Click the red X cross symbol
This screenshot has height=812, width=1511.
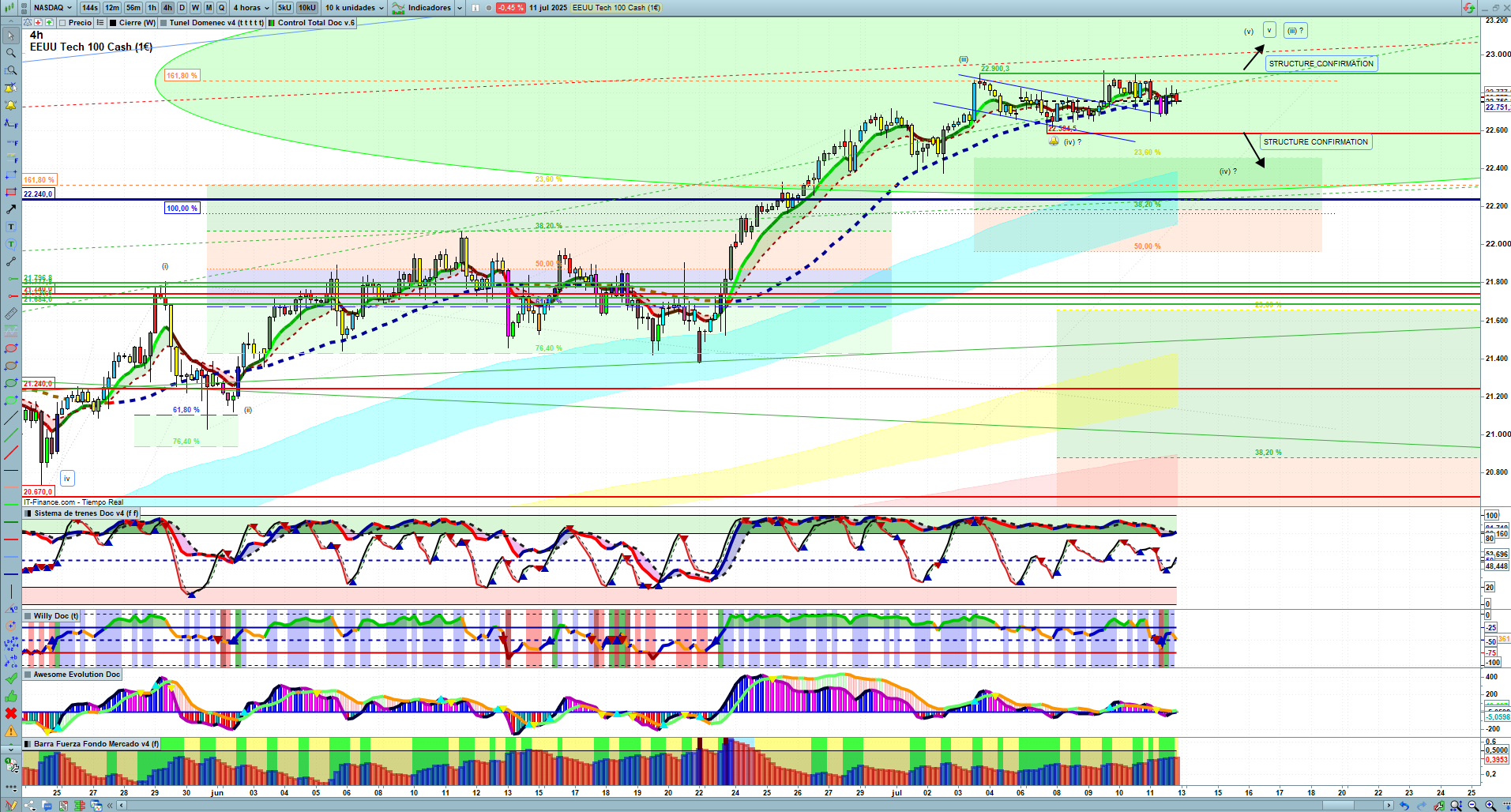pos(10,713)
